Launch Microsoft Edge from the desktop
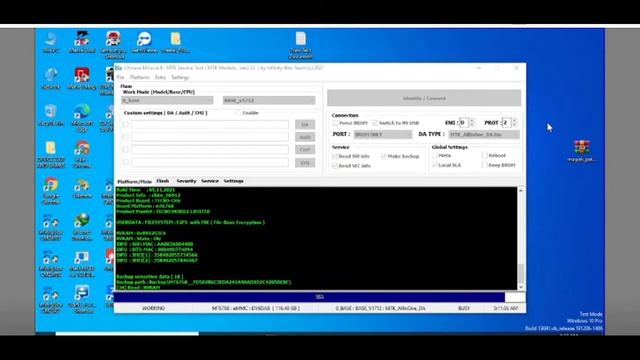The width and height of the screenshot is (640, 360). coord(82,118)
